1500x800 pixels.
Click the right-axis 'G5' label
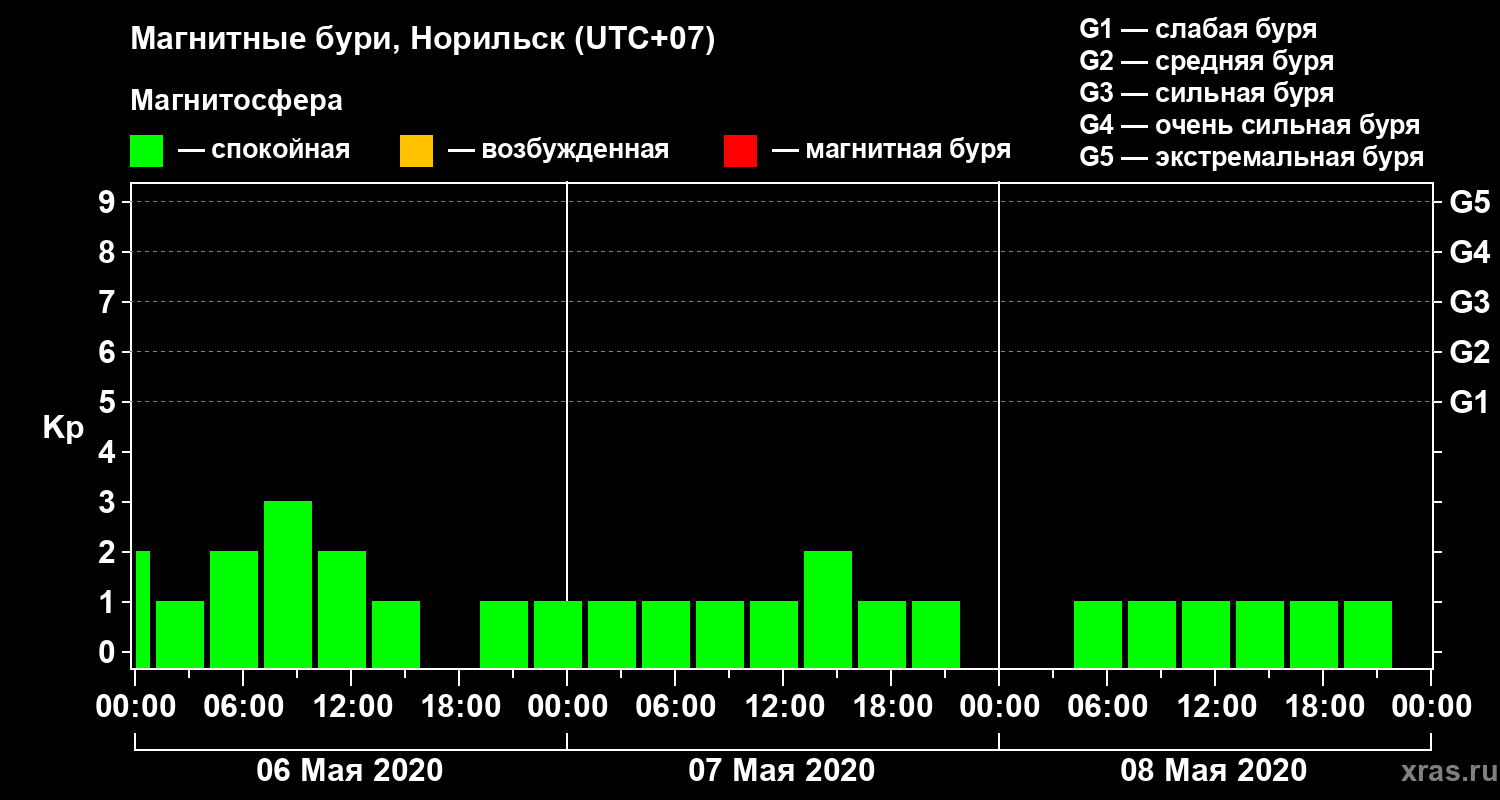point(1469,203)
